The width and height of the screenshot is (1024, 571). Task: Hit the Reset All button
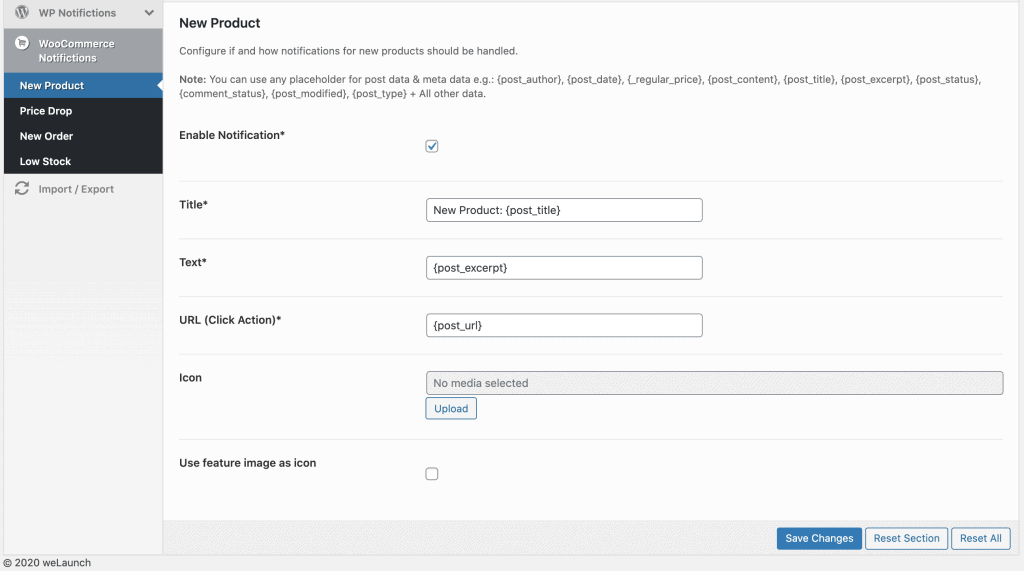(x=980, y=538)
